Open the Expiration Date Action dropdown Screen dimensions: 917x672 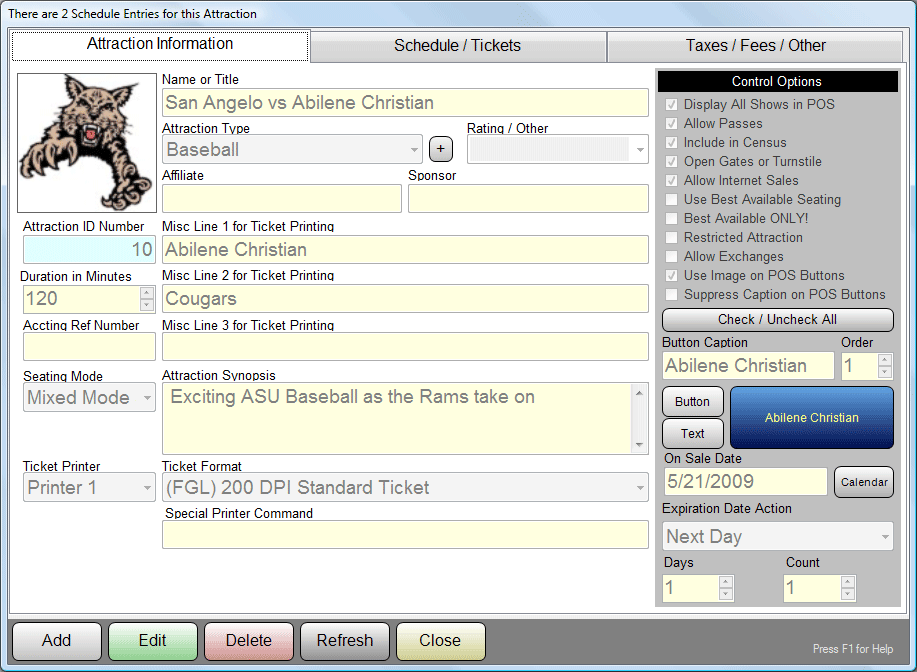point(778,536)
